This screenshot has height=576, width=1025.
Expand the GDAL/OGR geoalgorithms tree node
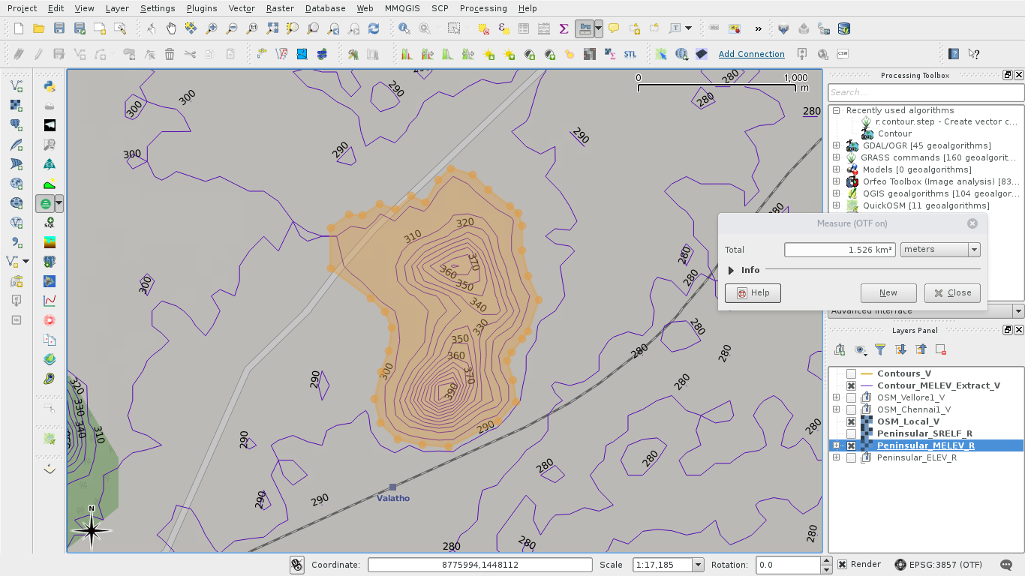click(837, 146)
